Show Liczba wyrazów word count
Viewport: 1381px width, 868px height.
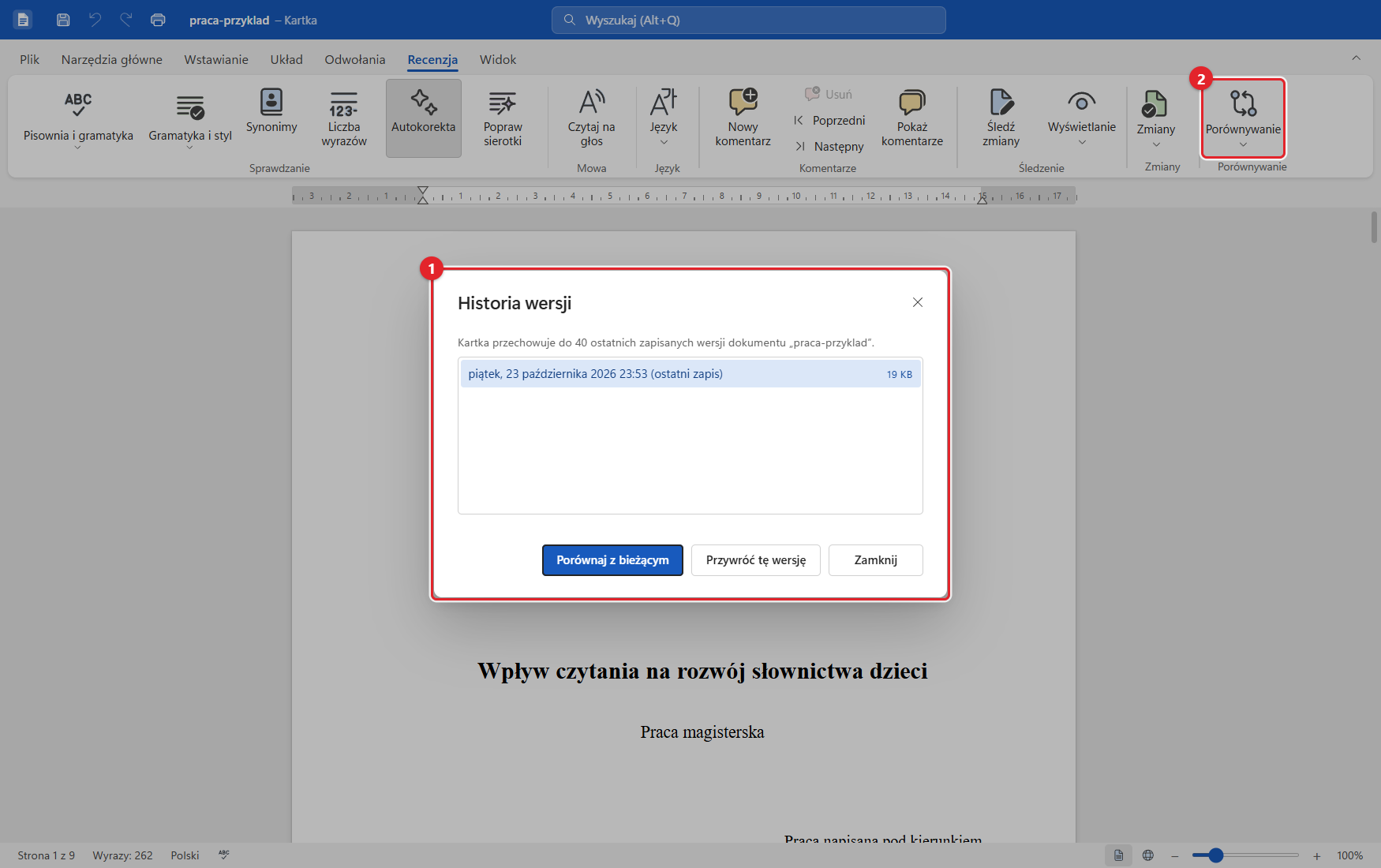pos(344,118)
